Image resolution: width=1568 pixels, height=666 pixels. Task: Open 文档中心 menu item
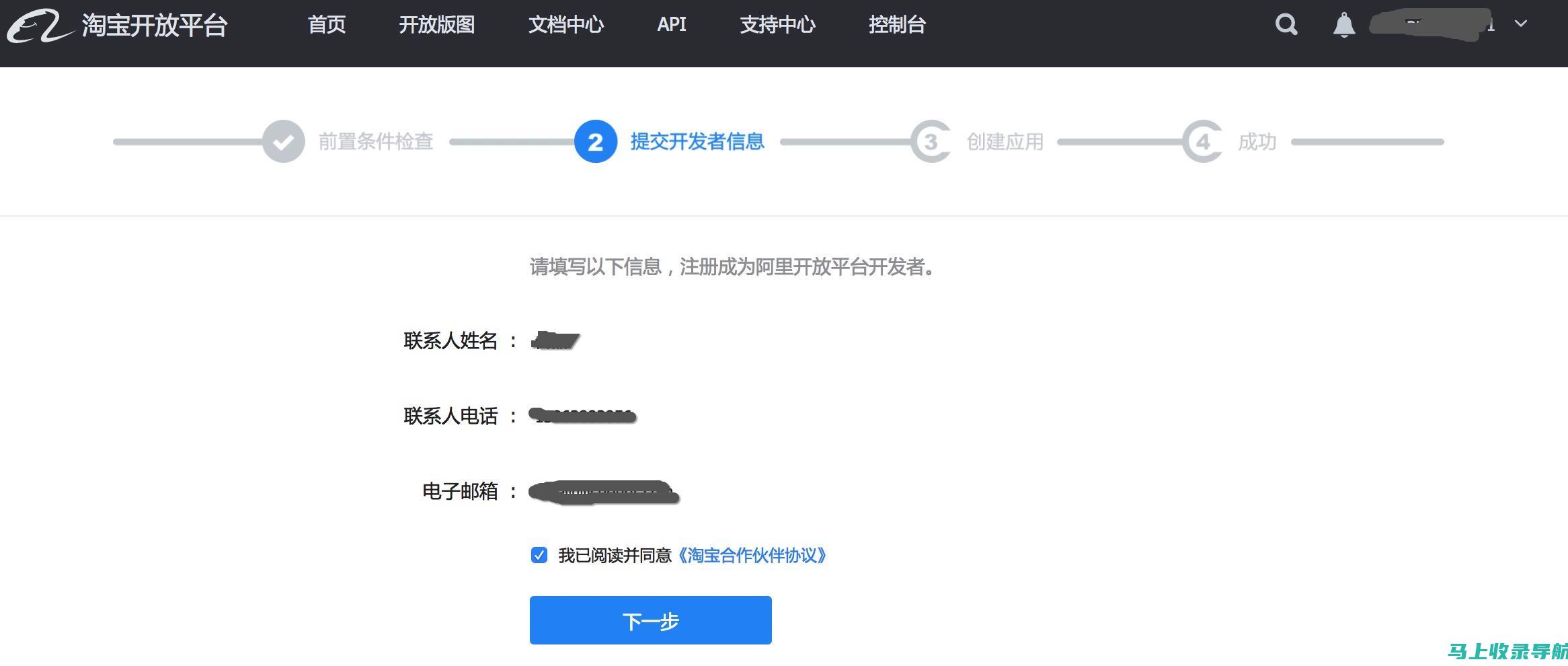point(566,25)
